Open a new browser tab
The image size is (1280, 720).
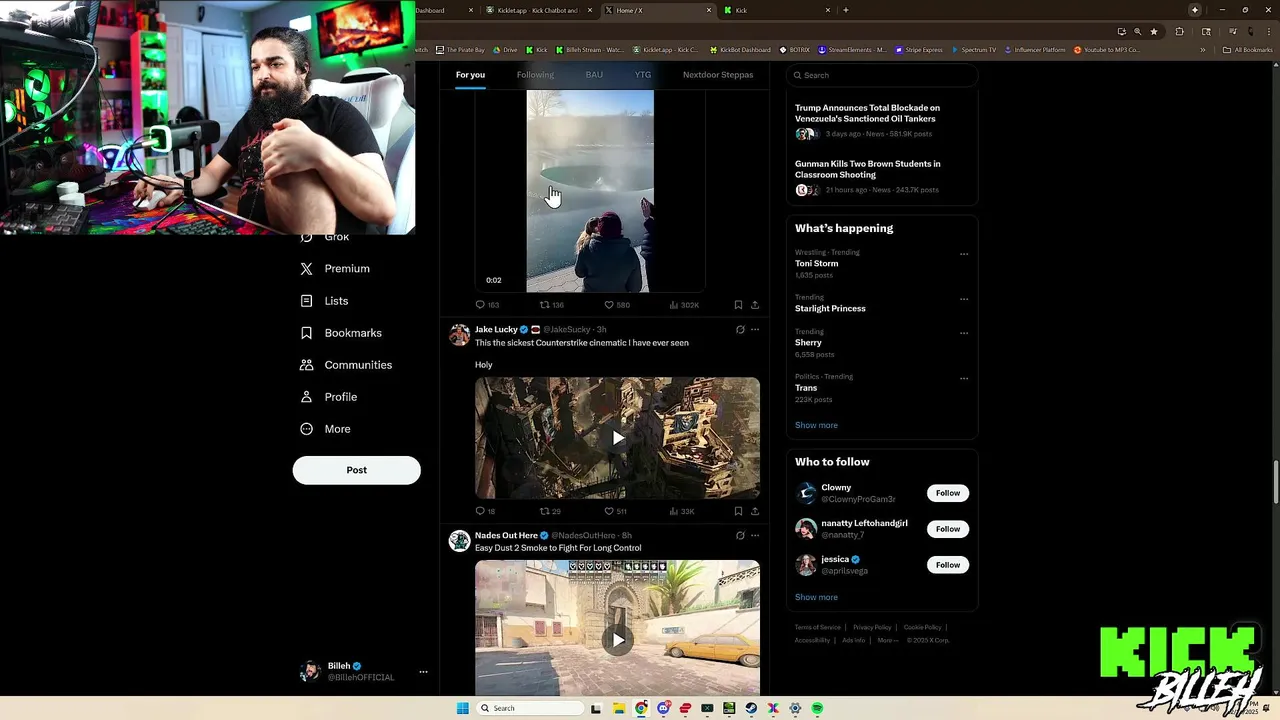click(846, 10)
